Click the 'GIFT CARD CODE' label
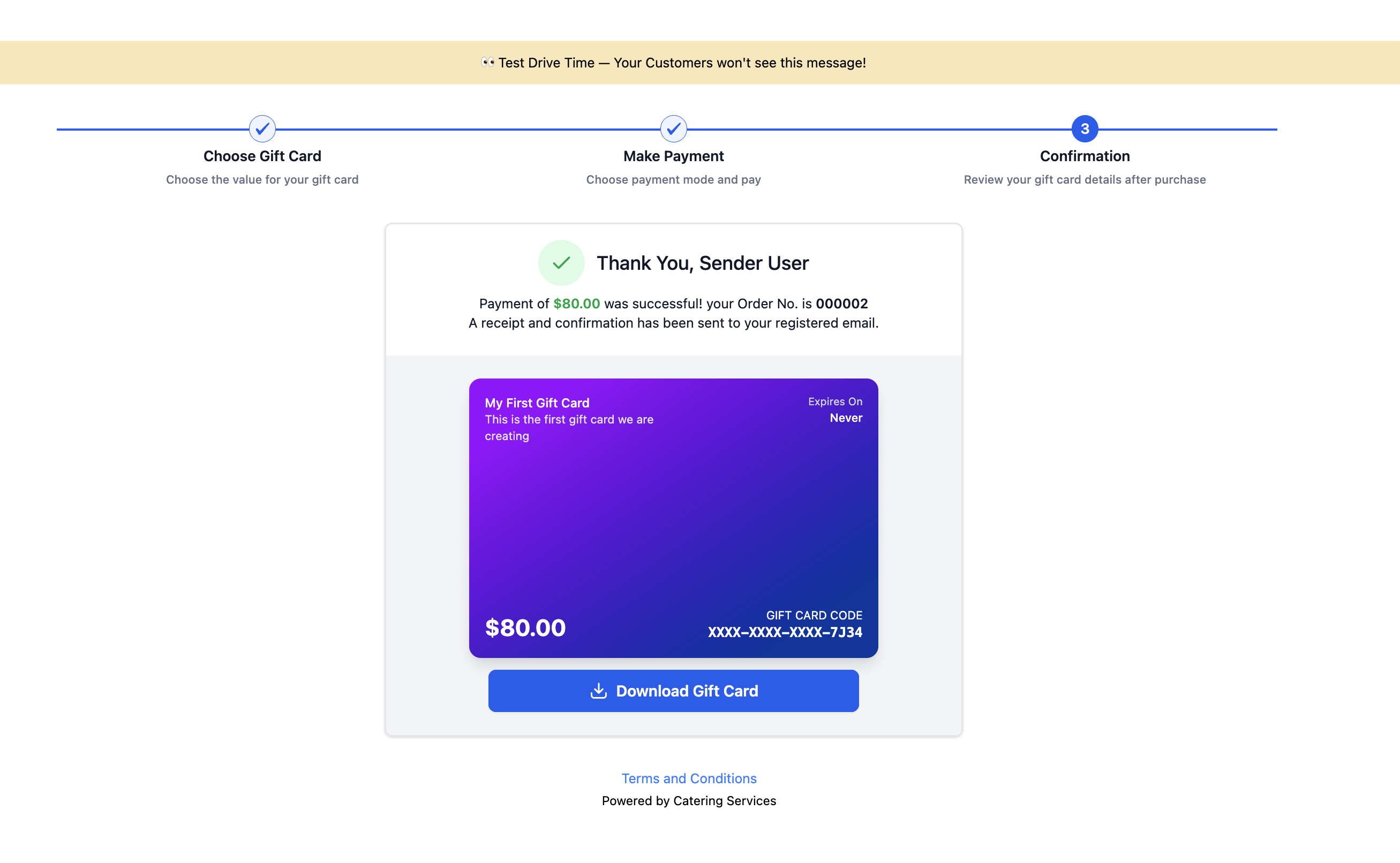1400x863 pixels. pyautogui.click(x=814, y=615)
